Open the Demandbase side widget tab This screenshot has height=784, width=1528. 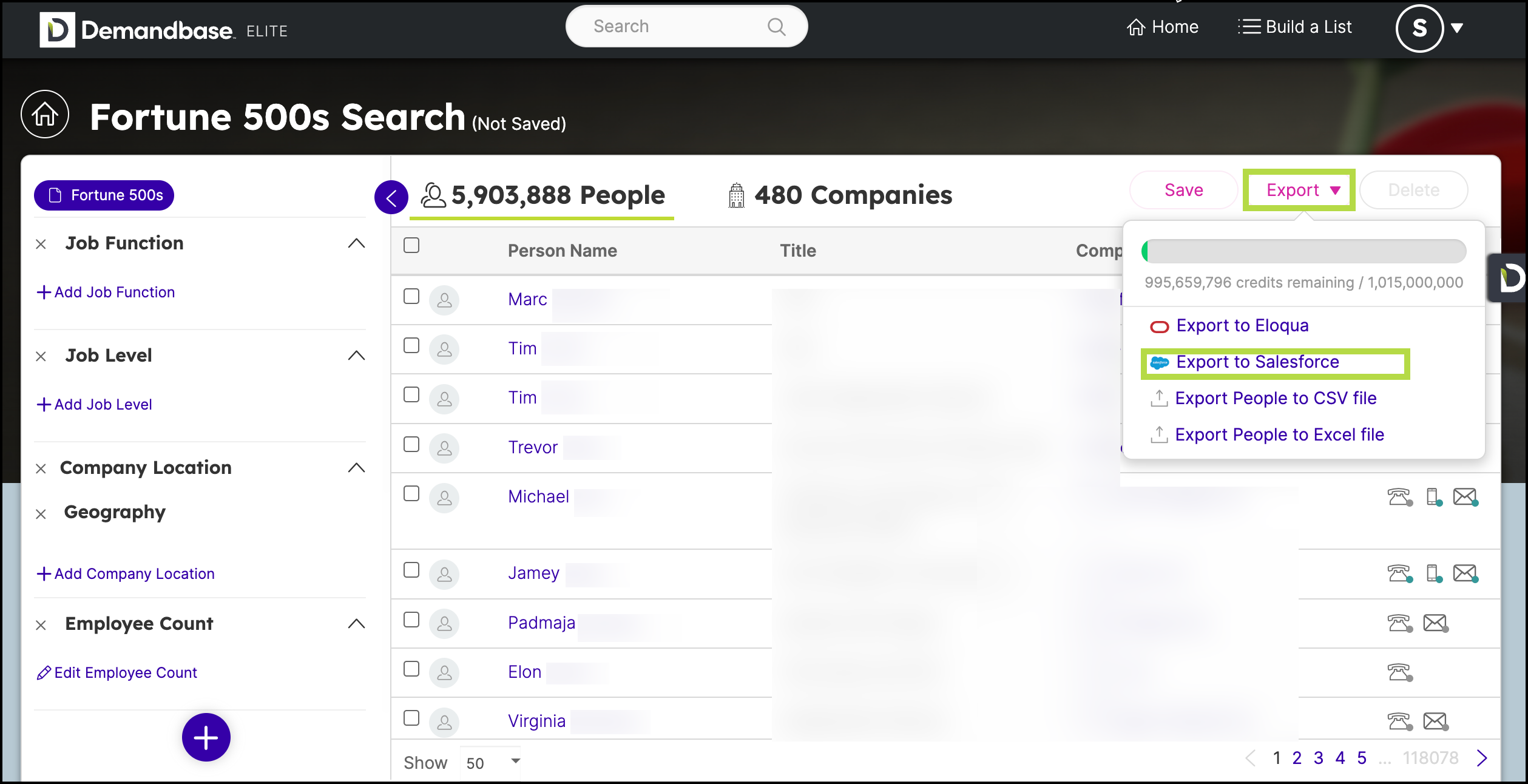pos(1508,278)
